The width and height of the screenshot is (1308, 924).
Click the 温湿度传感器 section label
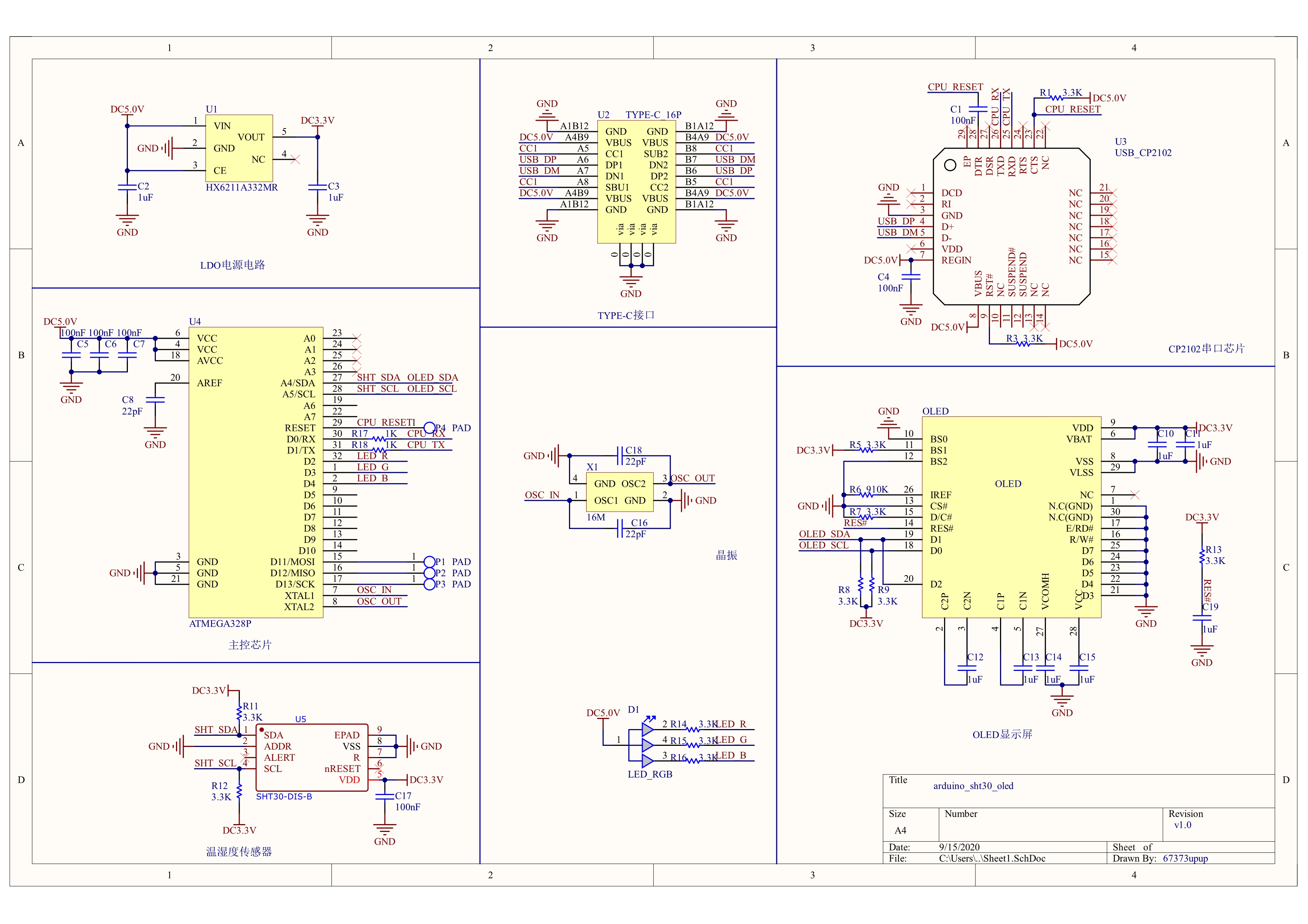239,852
